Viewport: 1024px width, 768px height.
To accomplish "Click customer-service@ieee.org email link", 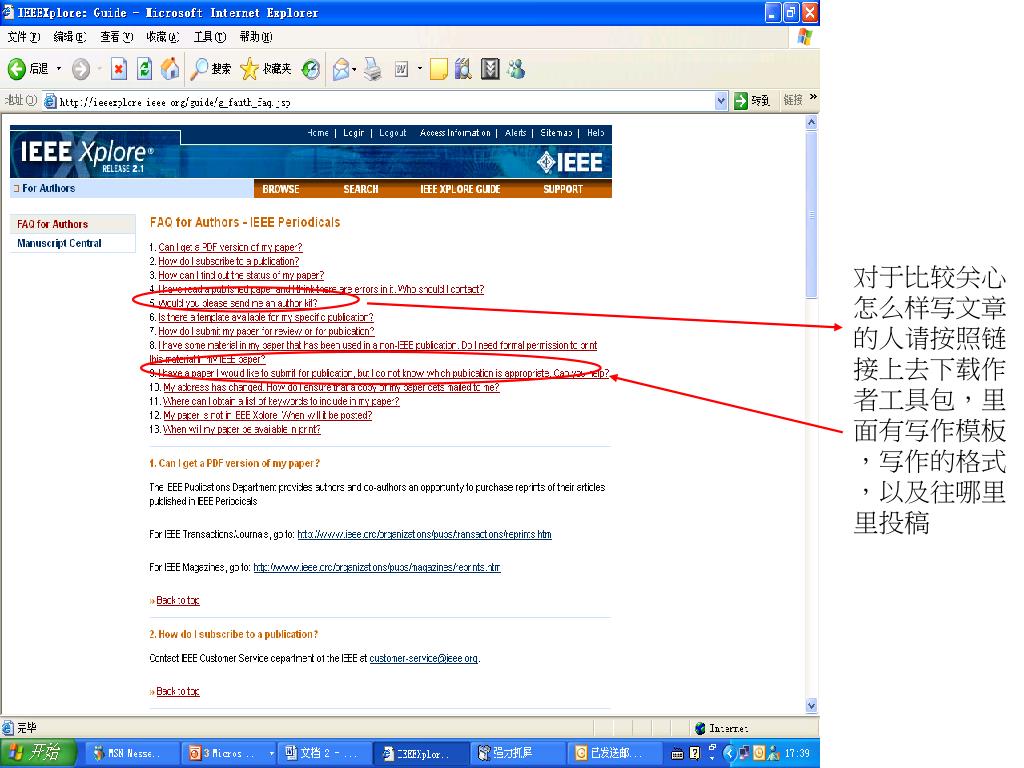I will pyautogui.click(x=423, y=658).
